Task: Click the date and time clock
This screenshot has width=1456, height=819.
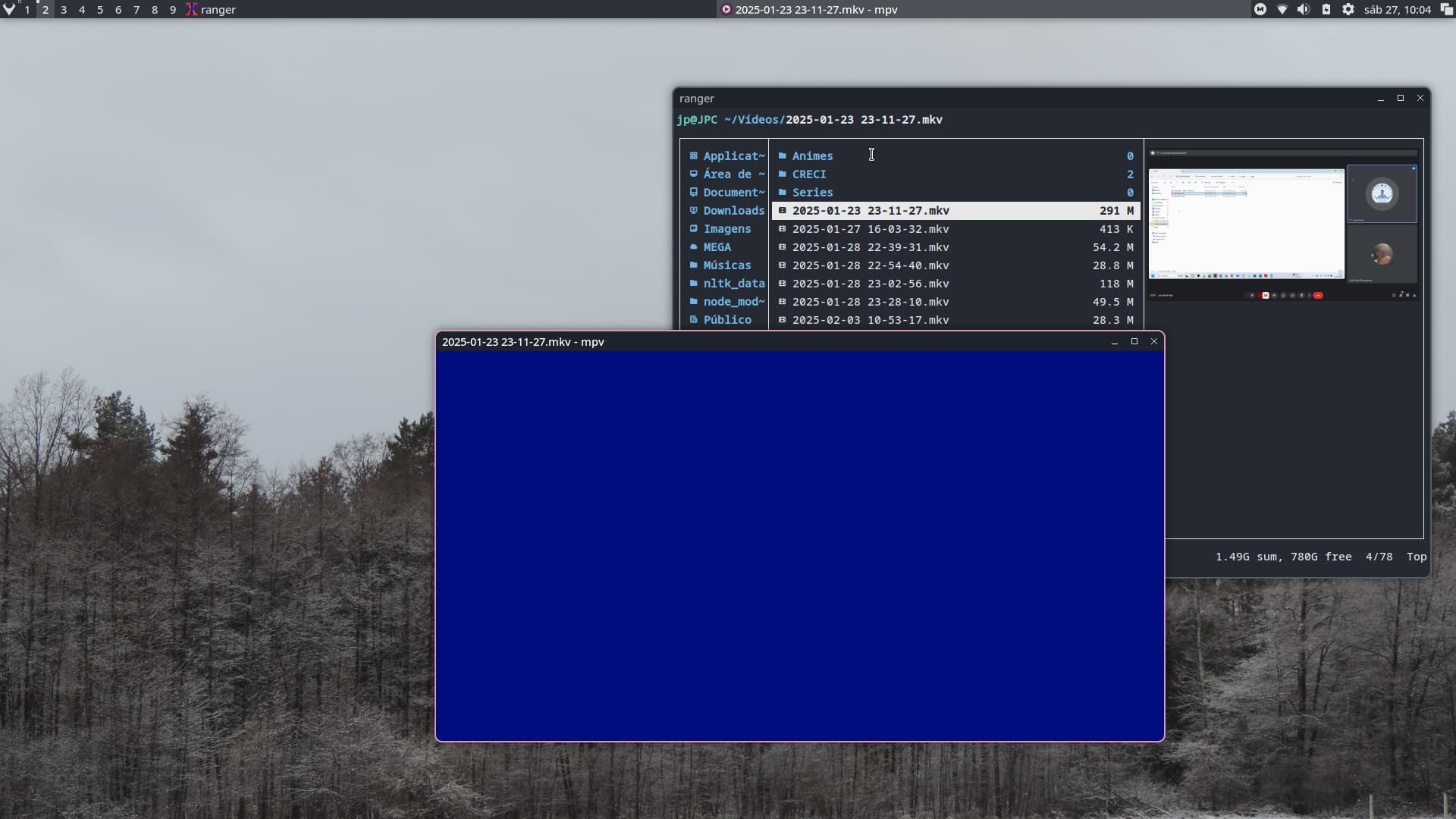Action: tap(1397, 10)
